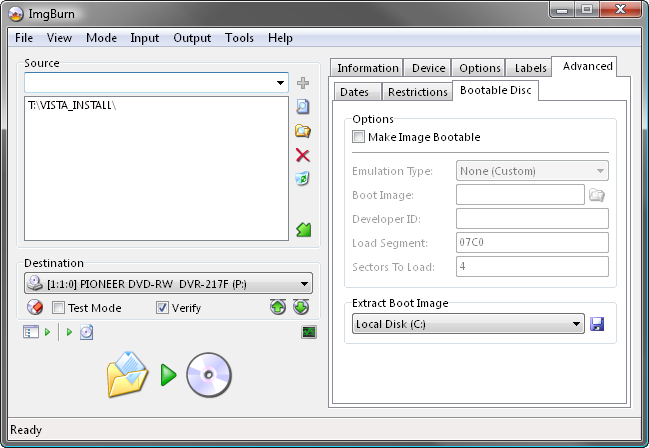Click the browse for folder icon
The width and height of the screenshot is (649, 448).
[303, 131]
